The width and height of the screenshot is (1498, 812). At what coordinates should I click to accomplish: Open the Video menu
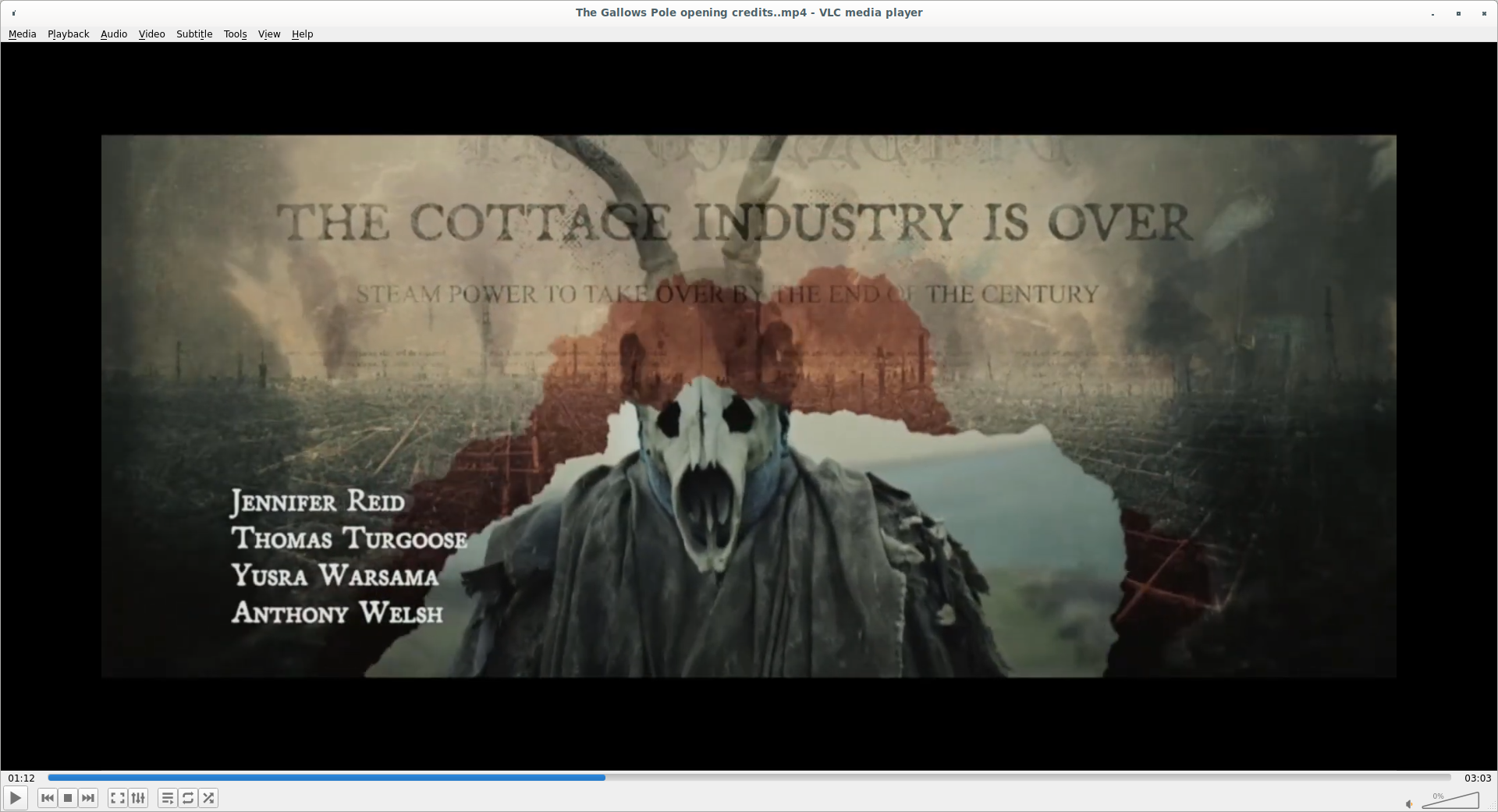pos(152,34)
